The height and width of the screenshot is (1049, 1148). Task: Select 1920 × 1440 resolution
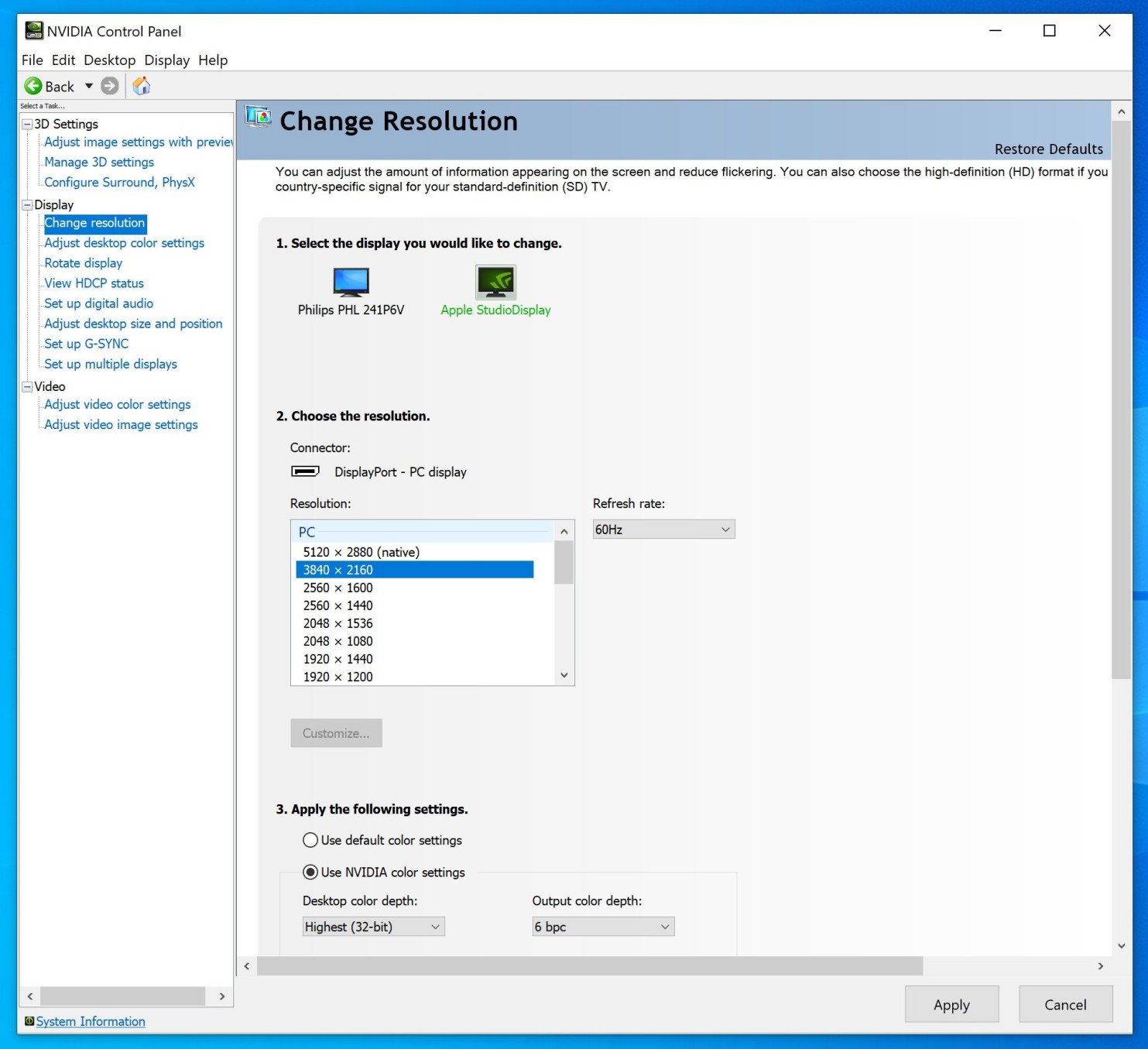[415, 659]
